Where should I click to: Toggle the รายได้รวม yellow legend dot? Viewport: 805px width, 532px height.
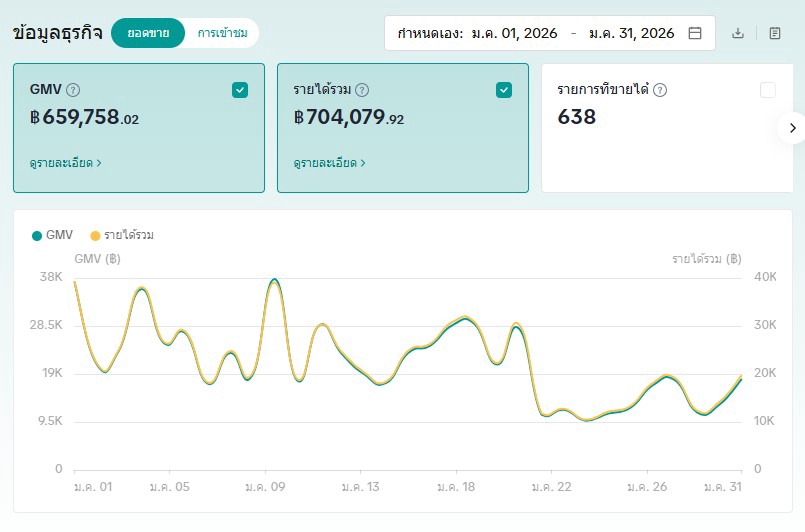click(96, 235)
